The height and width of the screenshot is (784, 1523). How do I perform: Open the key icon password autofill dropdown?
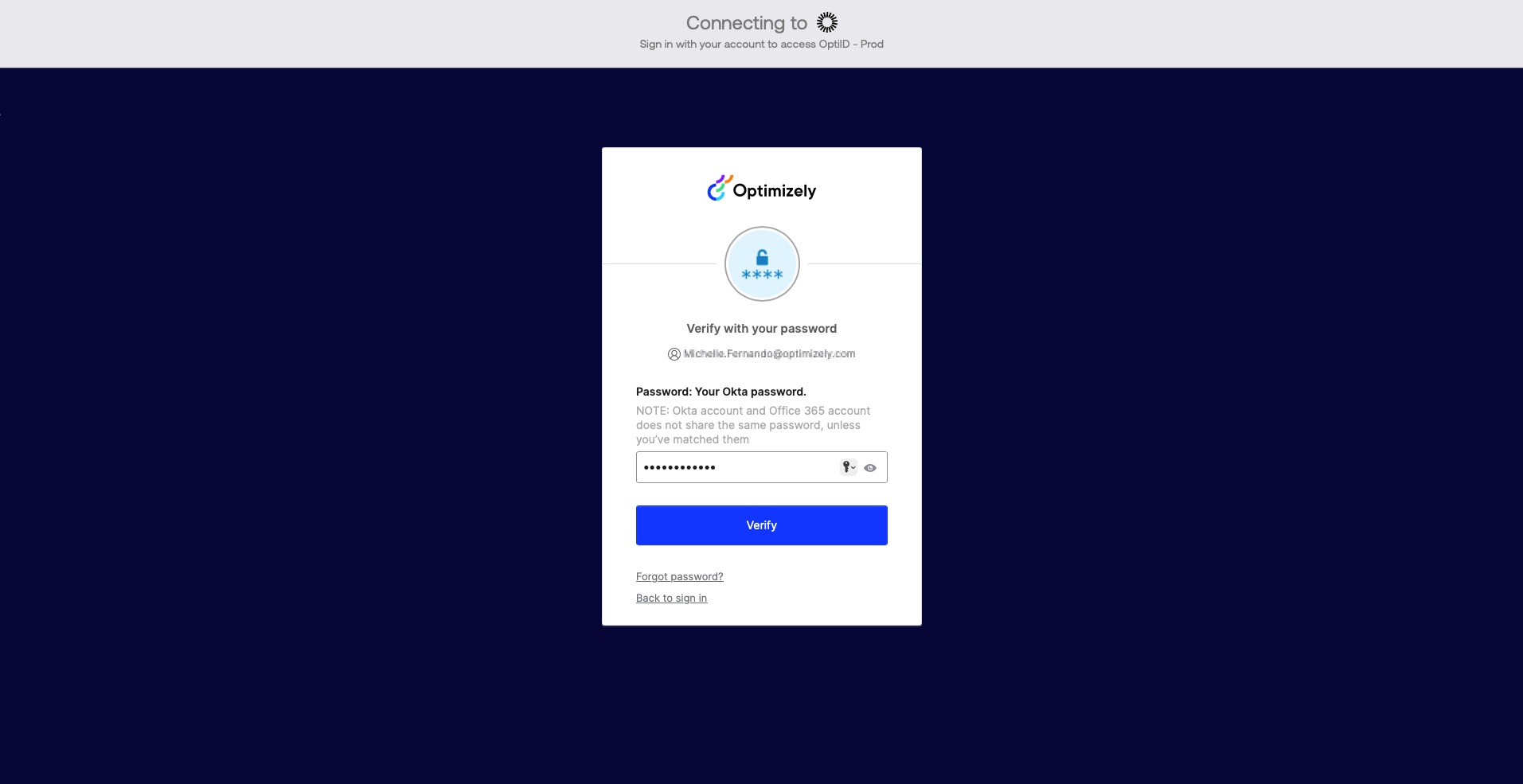click(x=849, y=467)
